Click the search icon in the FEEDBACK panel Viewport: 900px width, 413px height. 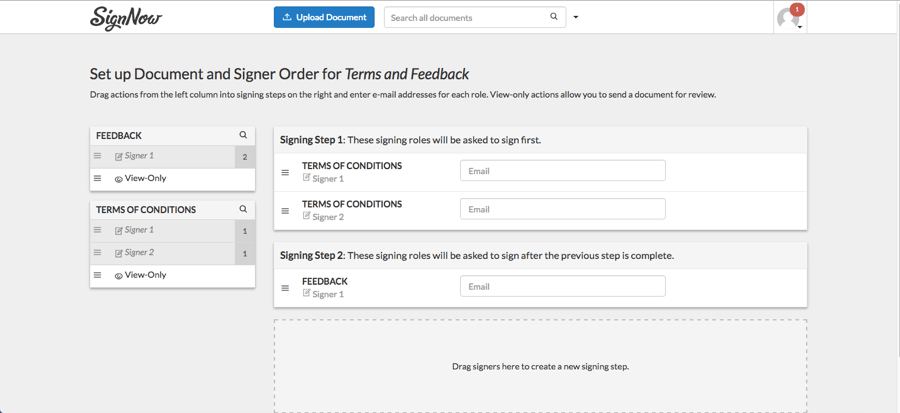[x=243, y=135]
